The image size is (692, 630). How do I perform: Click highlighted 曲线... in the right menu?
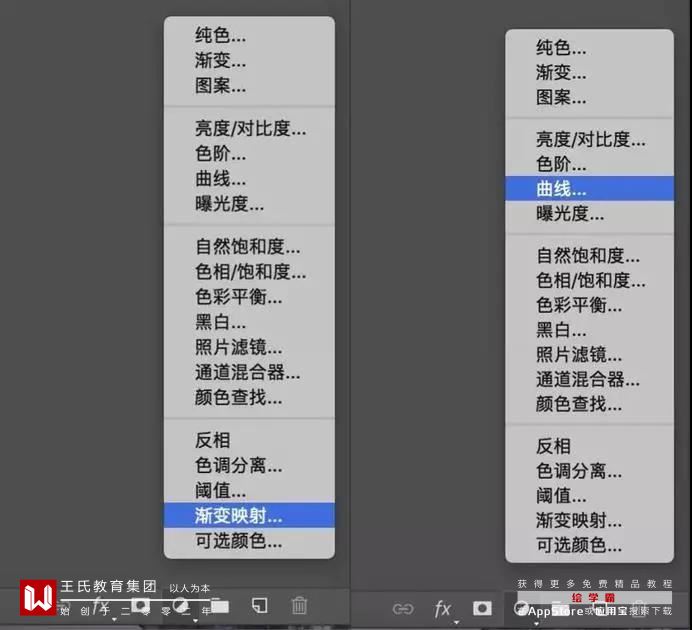pyautogui.click(x=589, y=189)
